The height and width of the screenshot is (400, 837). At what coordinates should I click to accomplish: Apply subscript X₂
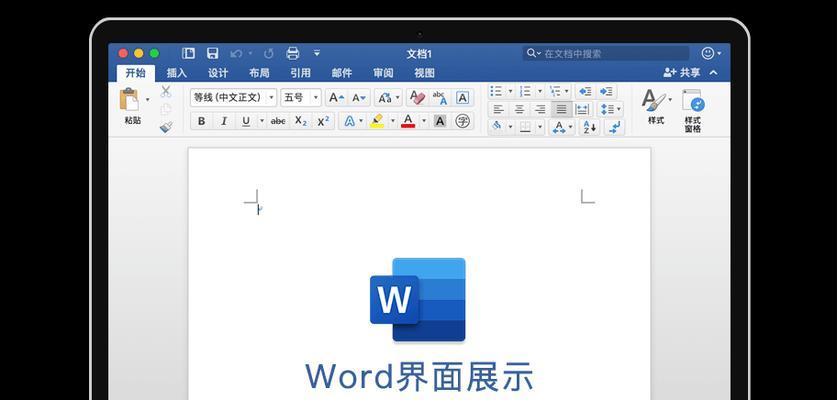[x=301, y=121]
